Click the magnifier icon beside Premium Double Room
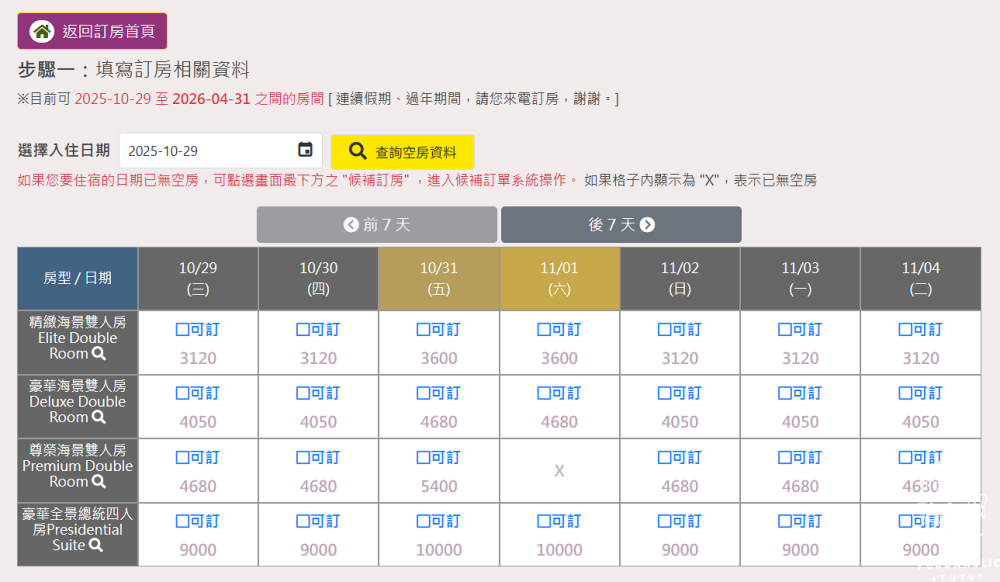Image resolution: width=1000 pixels, height=582 pixels. (x=99, y=482)
